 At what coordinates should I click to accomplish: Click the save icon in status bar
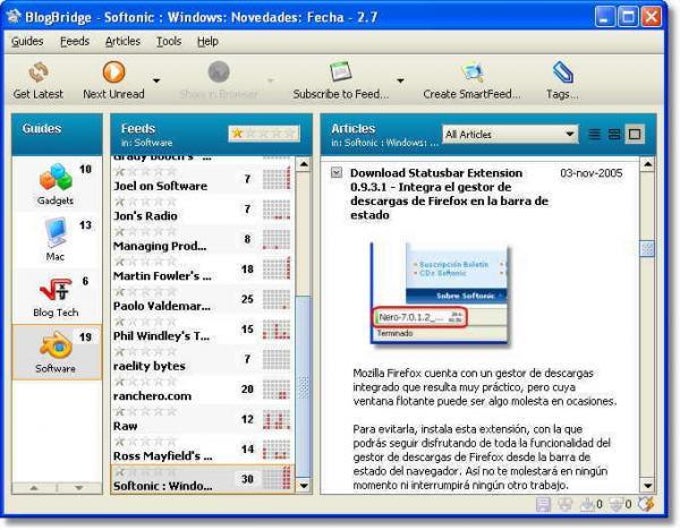[x=543, y=504]
